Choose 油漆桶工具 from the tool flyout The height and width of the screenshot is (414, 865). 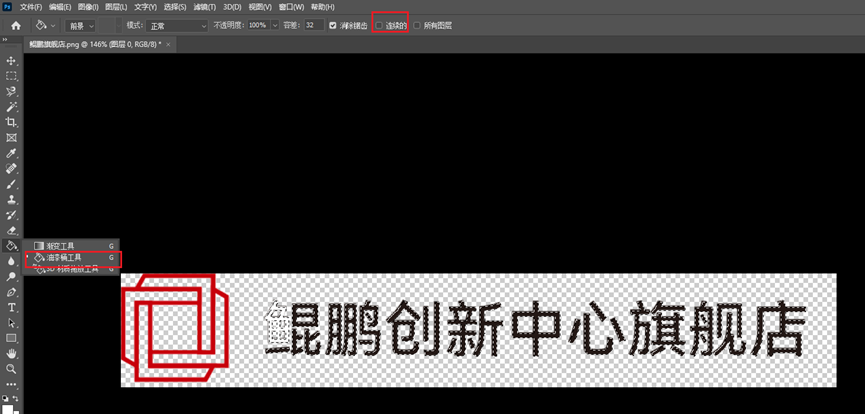coord(72,258)
